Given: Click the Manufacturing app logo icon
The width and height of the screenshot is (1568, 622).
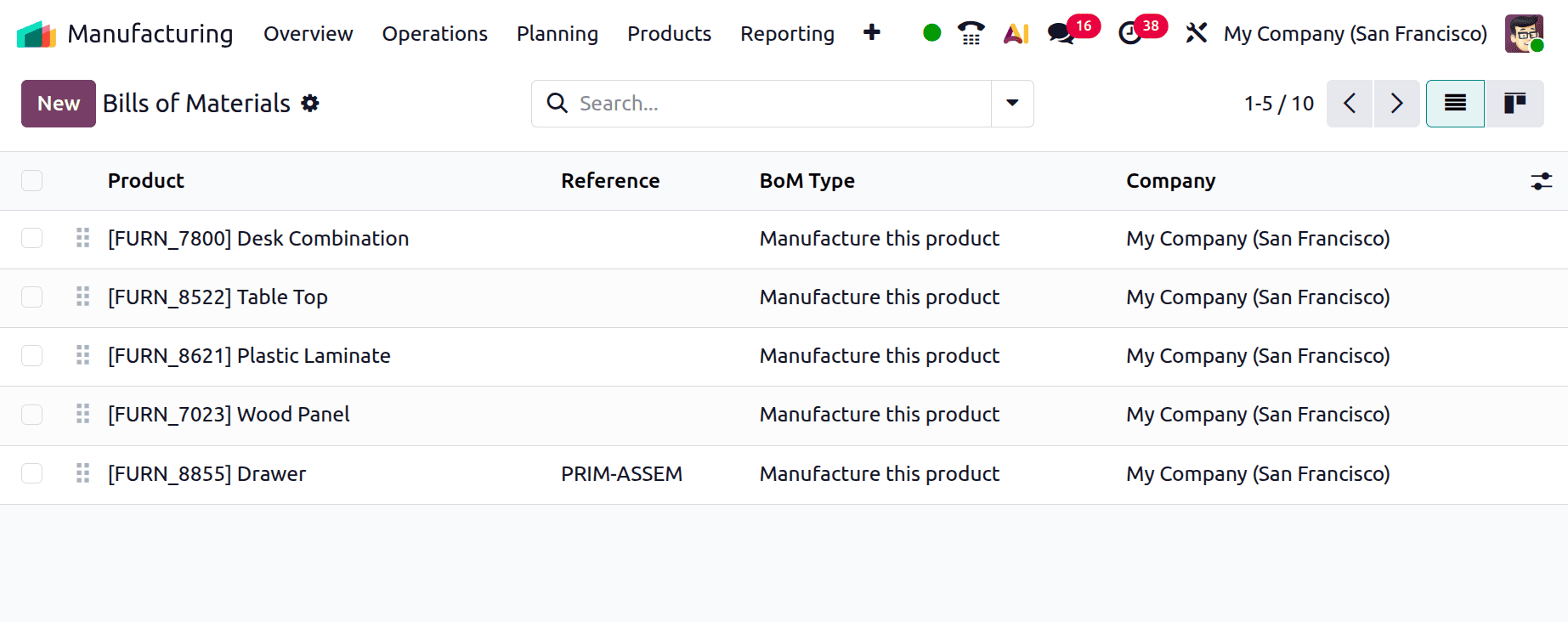Looking at the screenshot, I should (x=36, y=34).
